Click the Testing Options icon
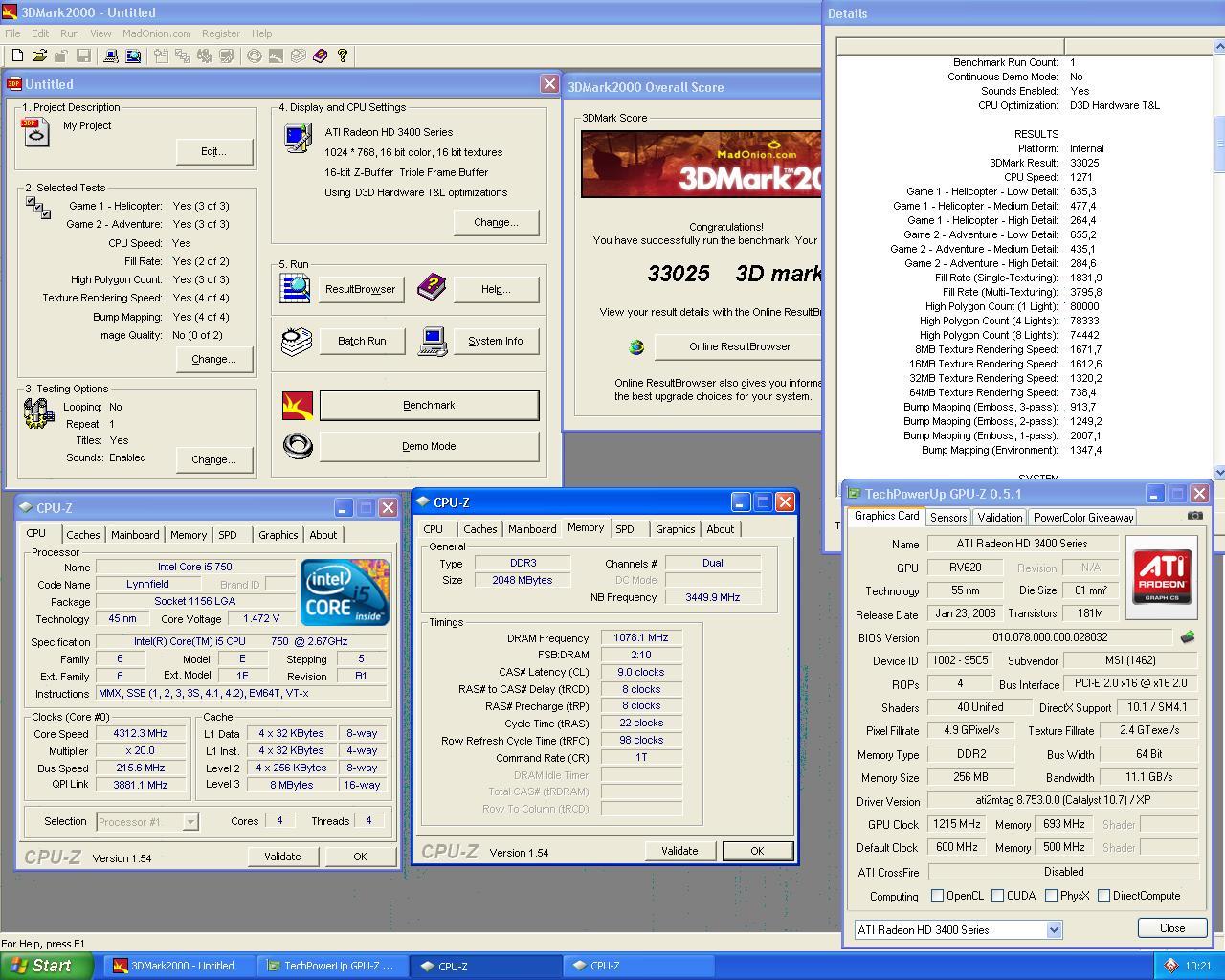The width and height of the screenshot is (1225, 980). [x=38, y=413]
